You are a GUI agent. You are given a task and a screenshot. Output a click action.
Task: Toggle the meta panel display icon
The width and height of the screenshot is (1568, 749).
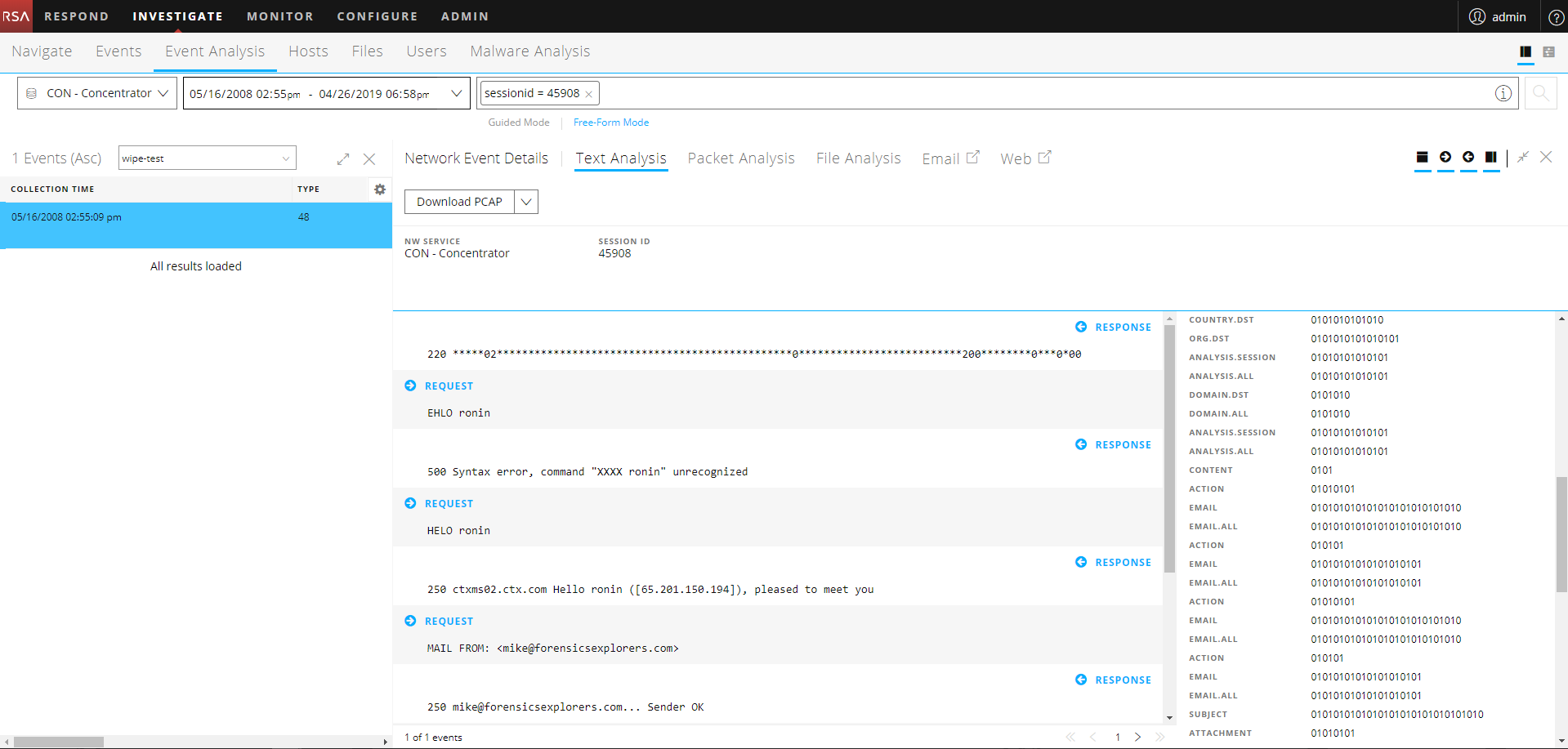click(x=1491, y=158)
